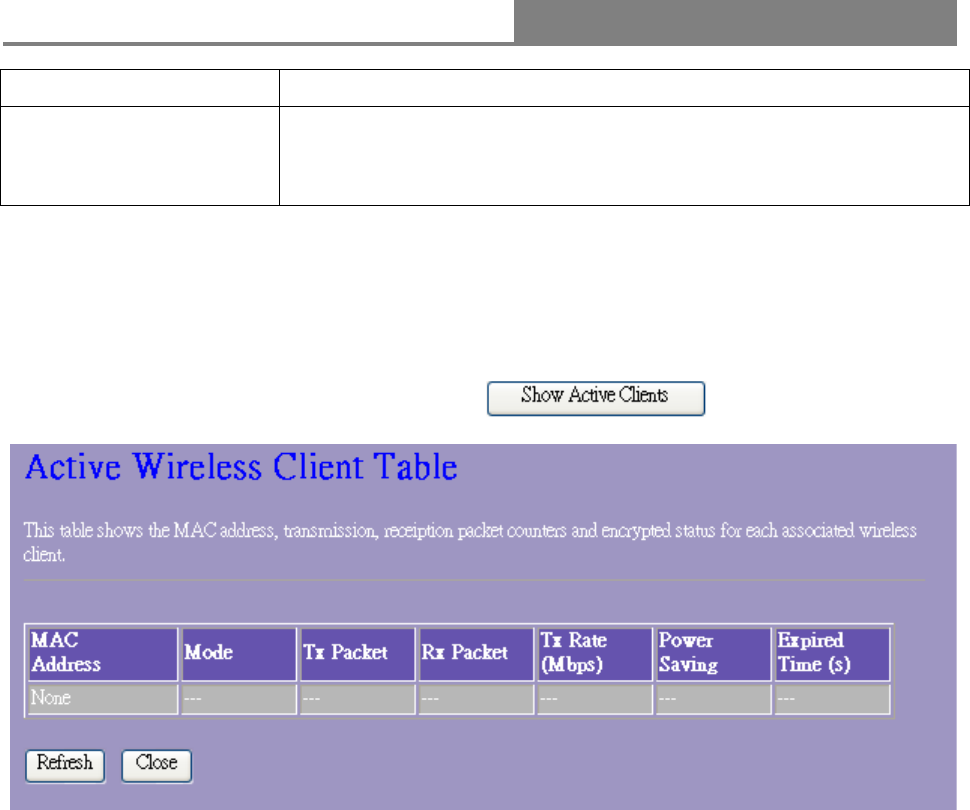The image size is (970, 810).
Task: Select the Tx Rate (Mbps) column header
Action: tap(595, 654)
